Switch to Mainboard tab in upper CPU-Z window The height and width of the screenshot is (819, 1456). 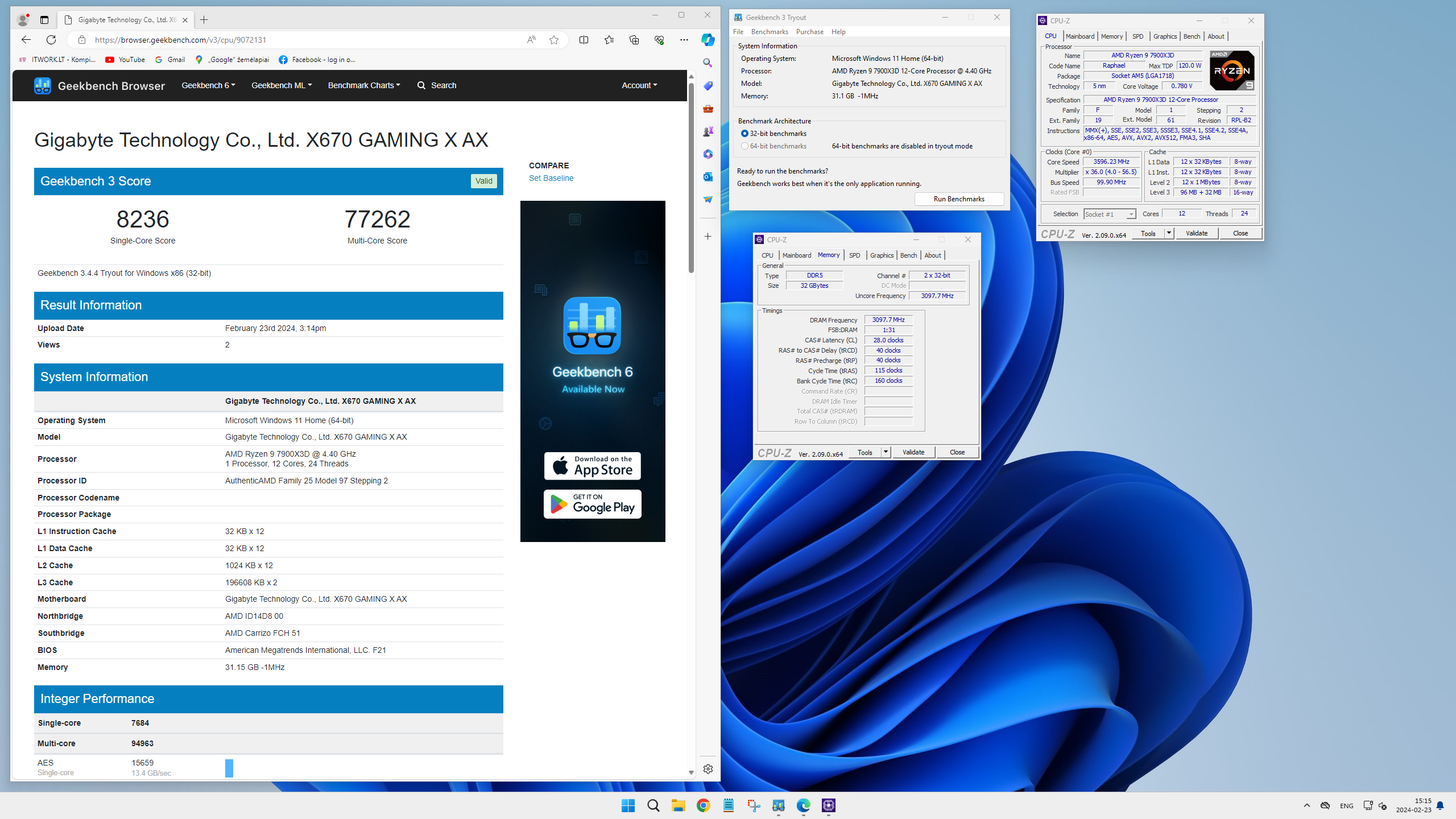pos(1079,36)
